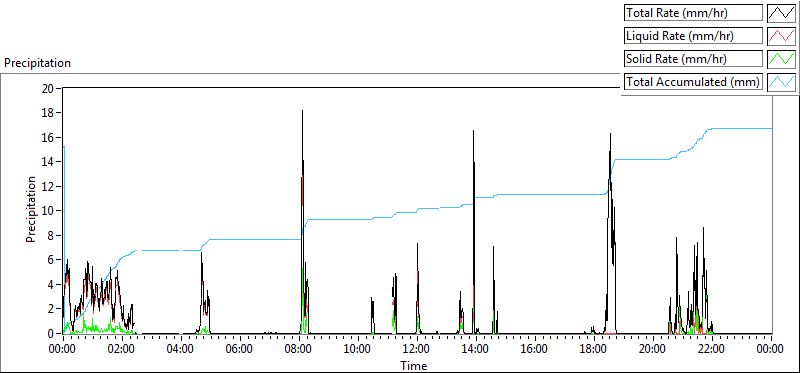The image size is (800, 373).
Task: Click the vertical Precipitation axis label
Action: (x=31, y=210)
